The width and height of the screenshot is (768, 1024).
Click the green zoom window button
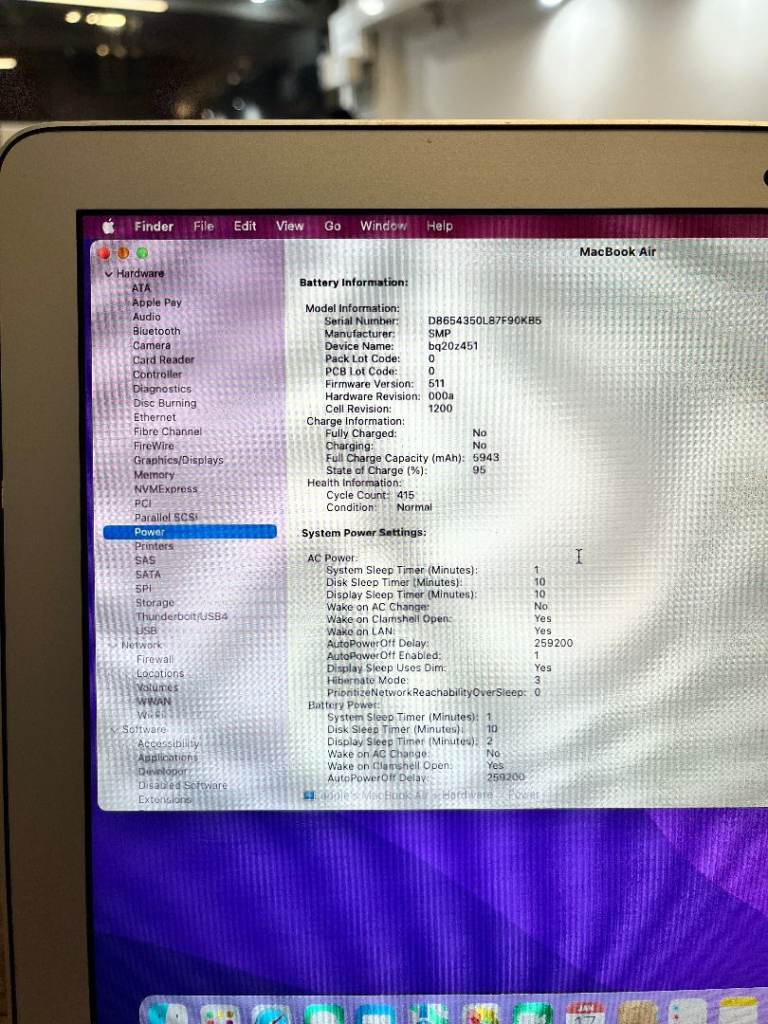(x=142, y=253)
